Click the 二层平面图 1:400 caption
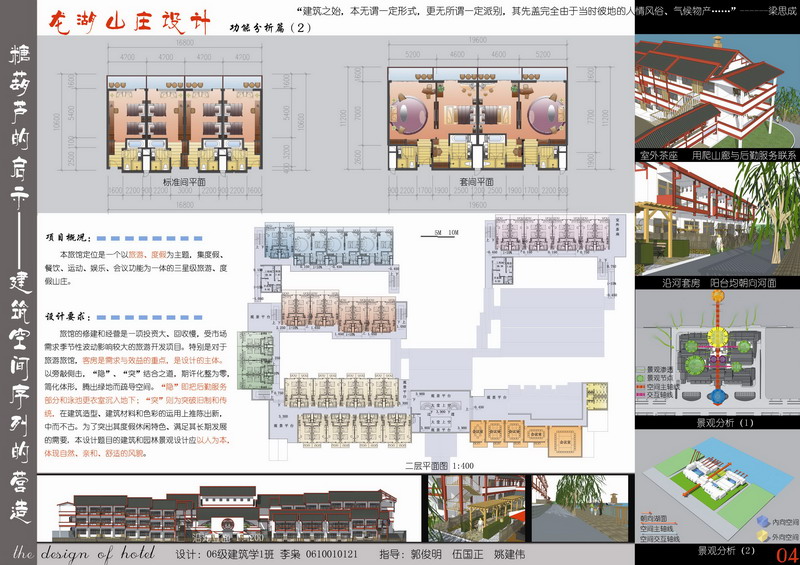The width and height of the screenshot is (800, 565). (437, 466)
